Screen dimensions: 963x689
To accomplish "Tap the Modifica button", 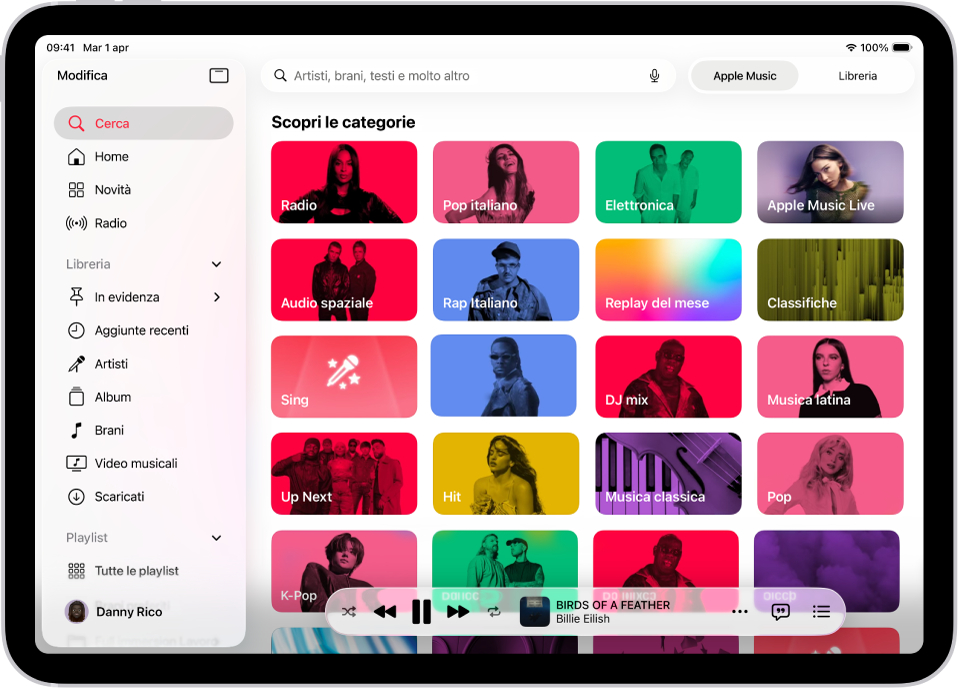I will click(x=84, y=75).
